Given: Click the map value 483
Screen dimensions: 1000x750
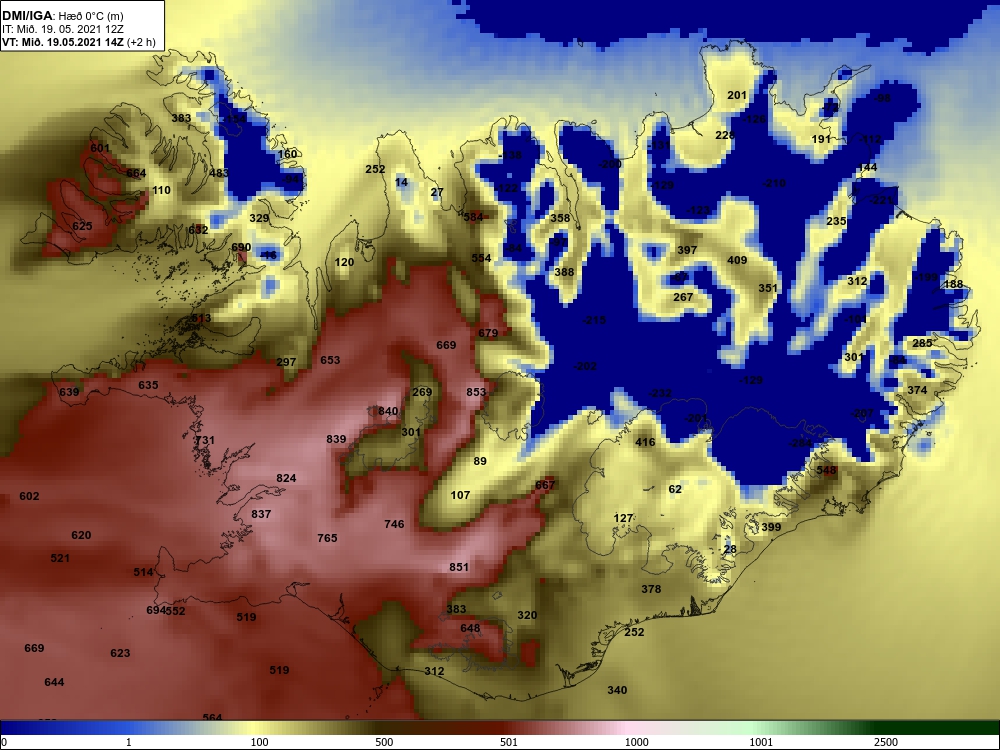Looking at the screenshot, I should click(x=219, y=173).
